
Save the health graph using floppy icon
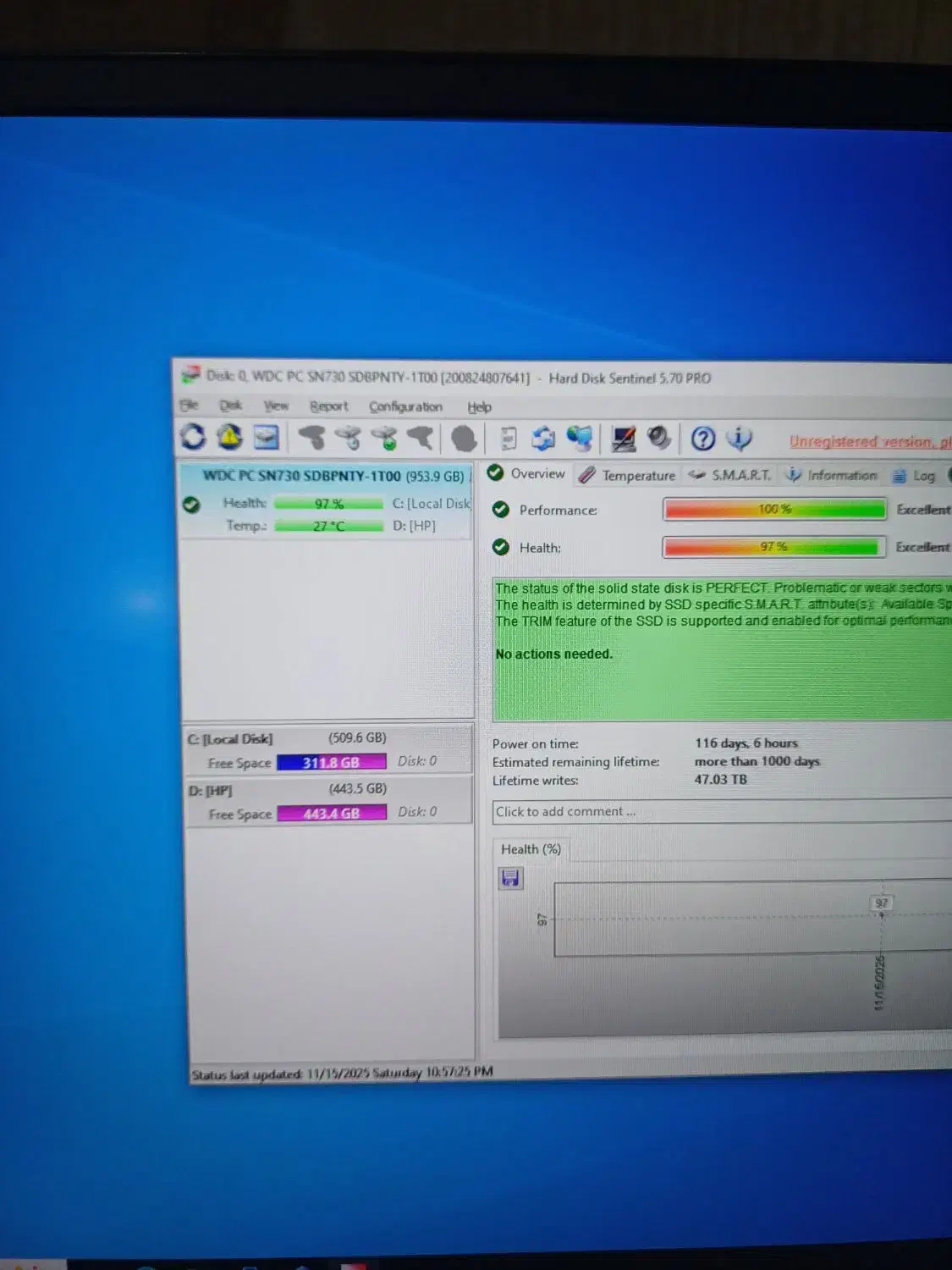click(x=510, y=878)
